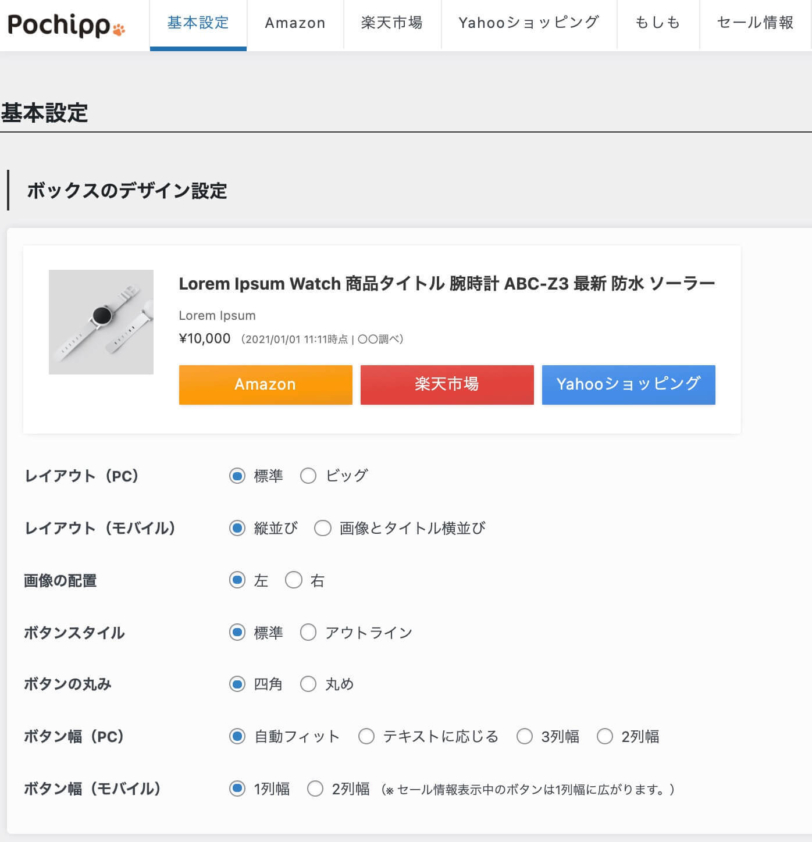Click the ボックスのデザイン設定 section heading
The image size is (812, 842).
pyautogui.click(x=127, y=191)
